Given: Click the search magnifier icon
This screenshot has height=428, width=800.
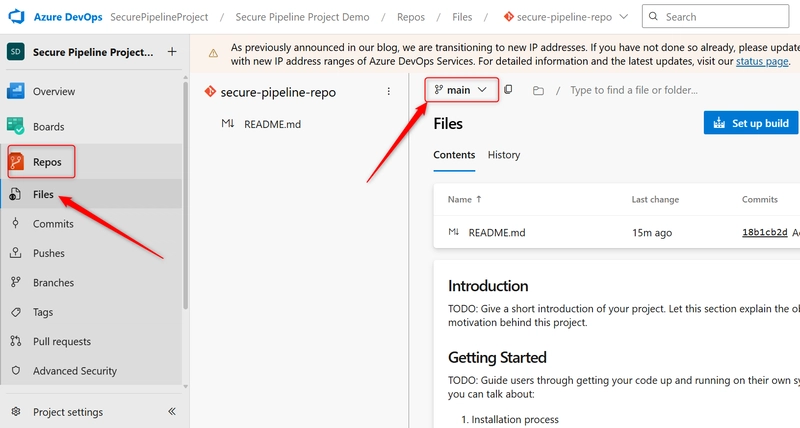Looking at the screenshot, I should tap(653, 16).
